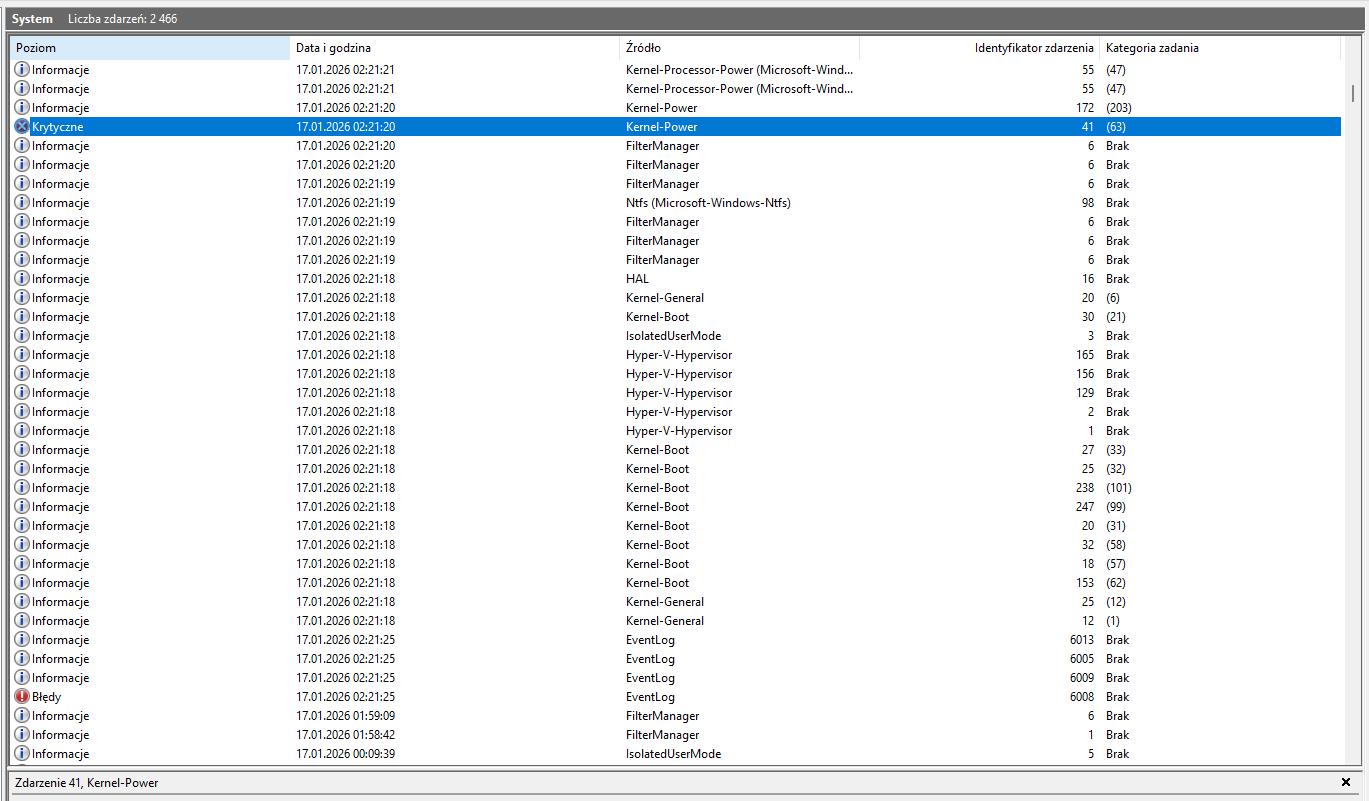Click the Kategoria zadania column header
The height and width of the screenshot is (801, 1369).
(1218, 48)
